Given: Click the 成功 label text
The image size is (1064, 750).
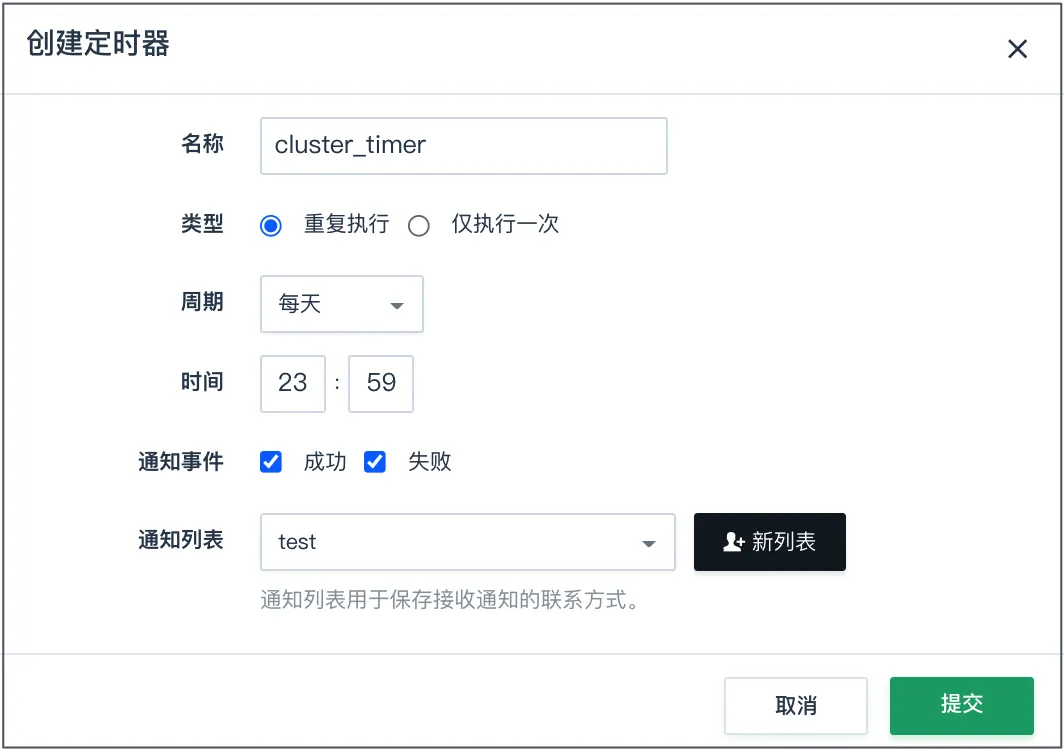Looking at the screenshot, I should (324, 462).
